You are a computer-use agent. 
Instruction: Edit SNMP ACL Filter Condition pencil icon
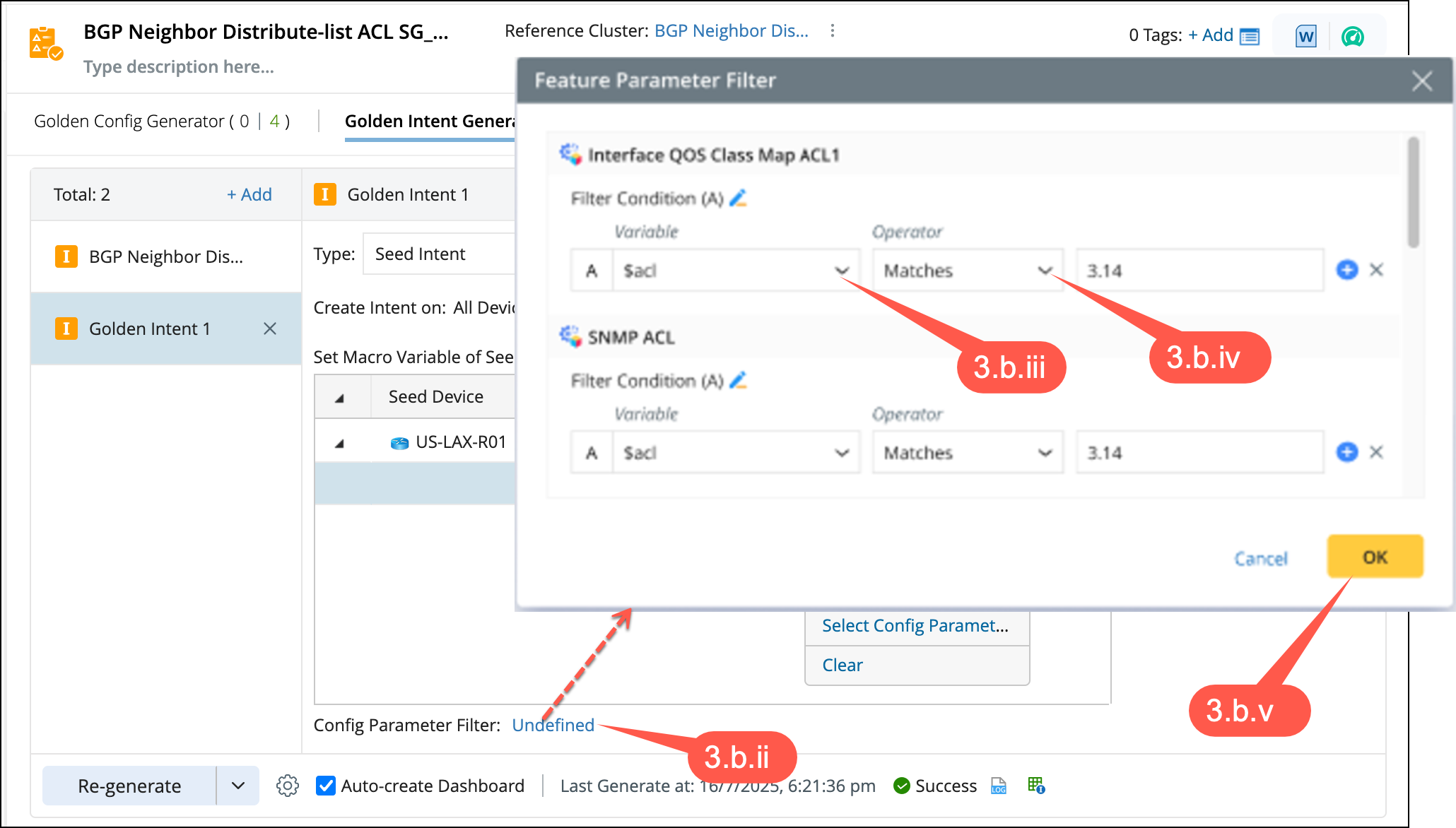tap(738, 381)
